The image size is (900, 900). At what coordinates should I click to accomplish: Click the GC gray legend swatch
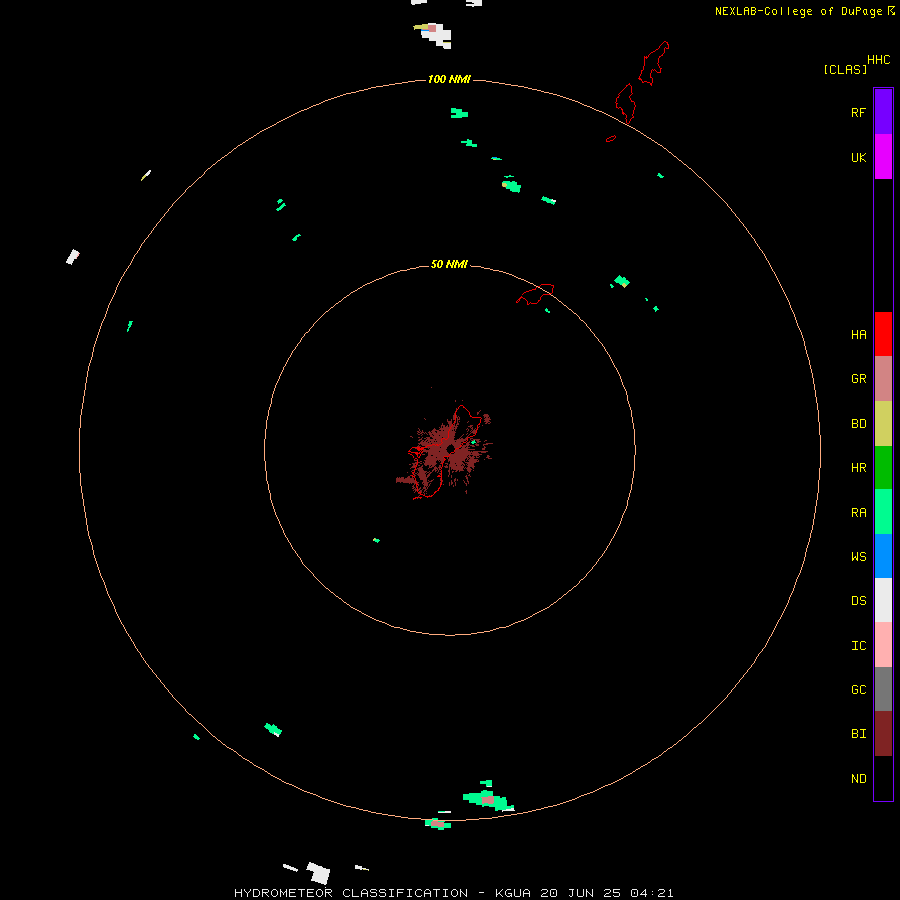pyautogui.click(x=883, y=689)
